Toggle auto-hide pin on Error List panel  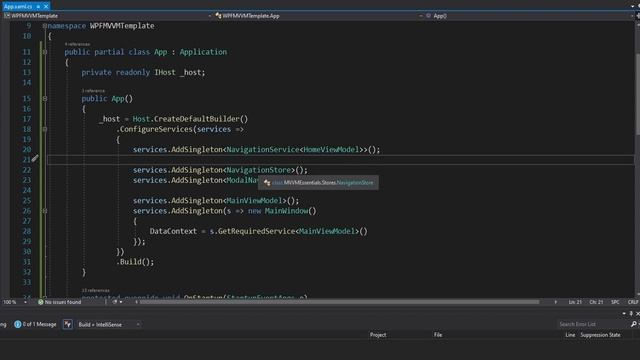pos(631,313)
